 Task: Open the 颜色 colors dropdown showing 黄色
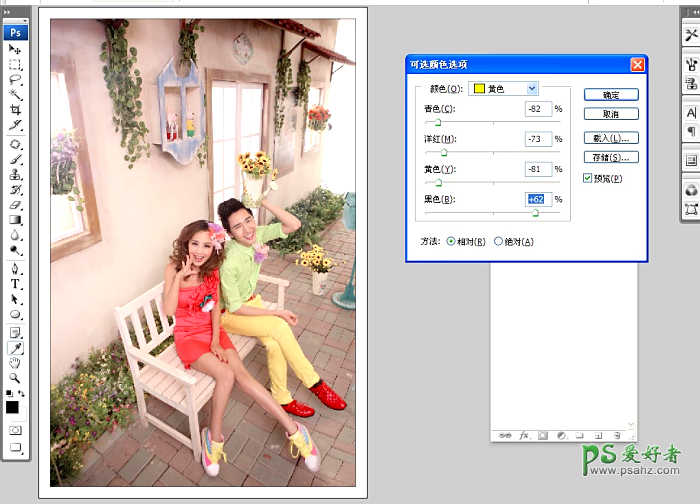[x=505, y=89]
